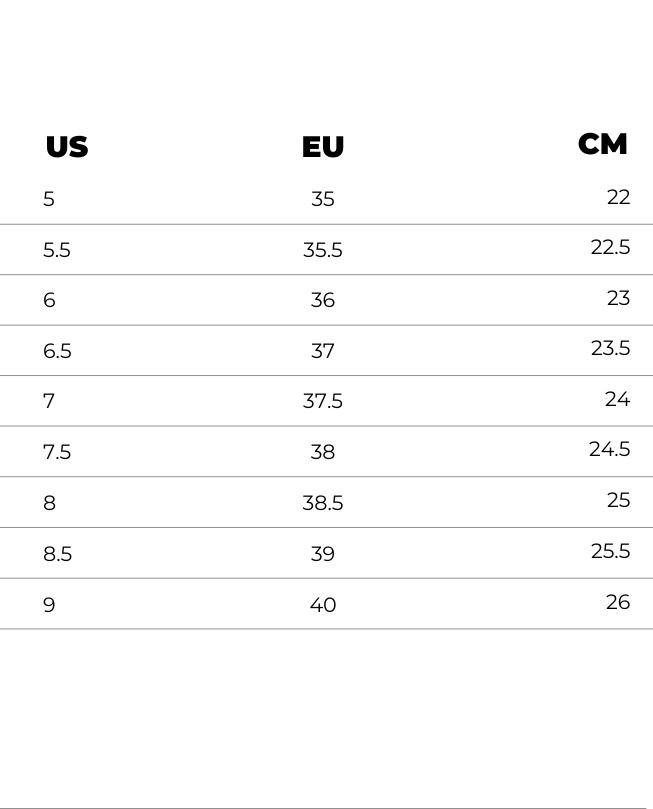The image size is (653, 809).
Task: Click the EU column header
Action: coord(323,147)
